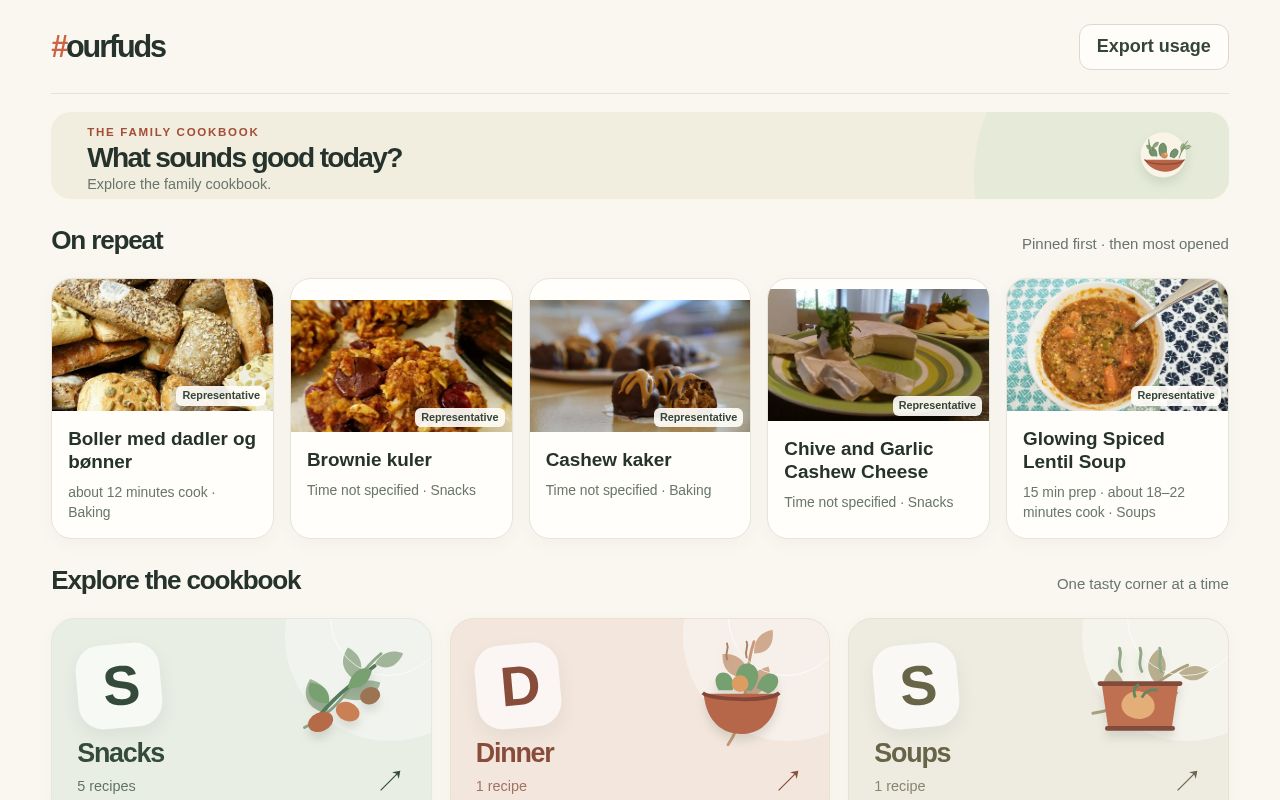Click the arrow icon on Dinner card
Viewport: 1280px width, 800px height.
pyautogui.click(x=788, y=781)
